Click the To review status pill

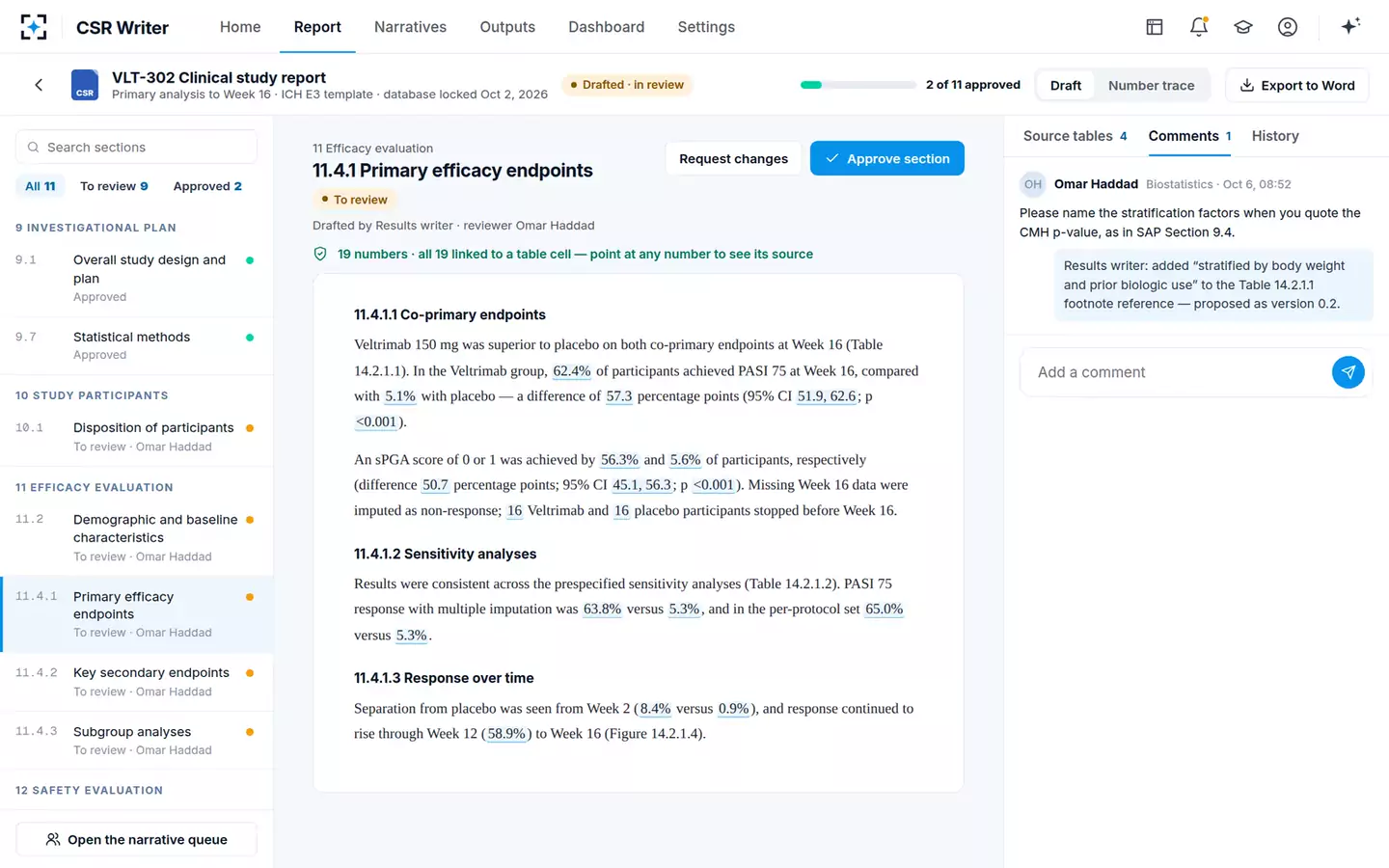click(x=354, y=200)
